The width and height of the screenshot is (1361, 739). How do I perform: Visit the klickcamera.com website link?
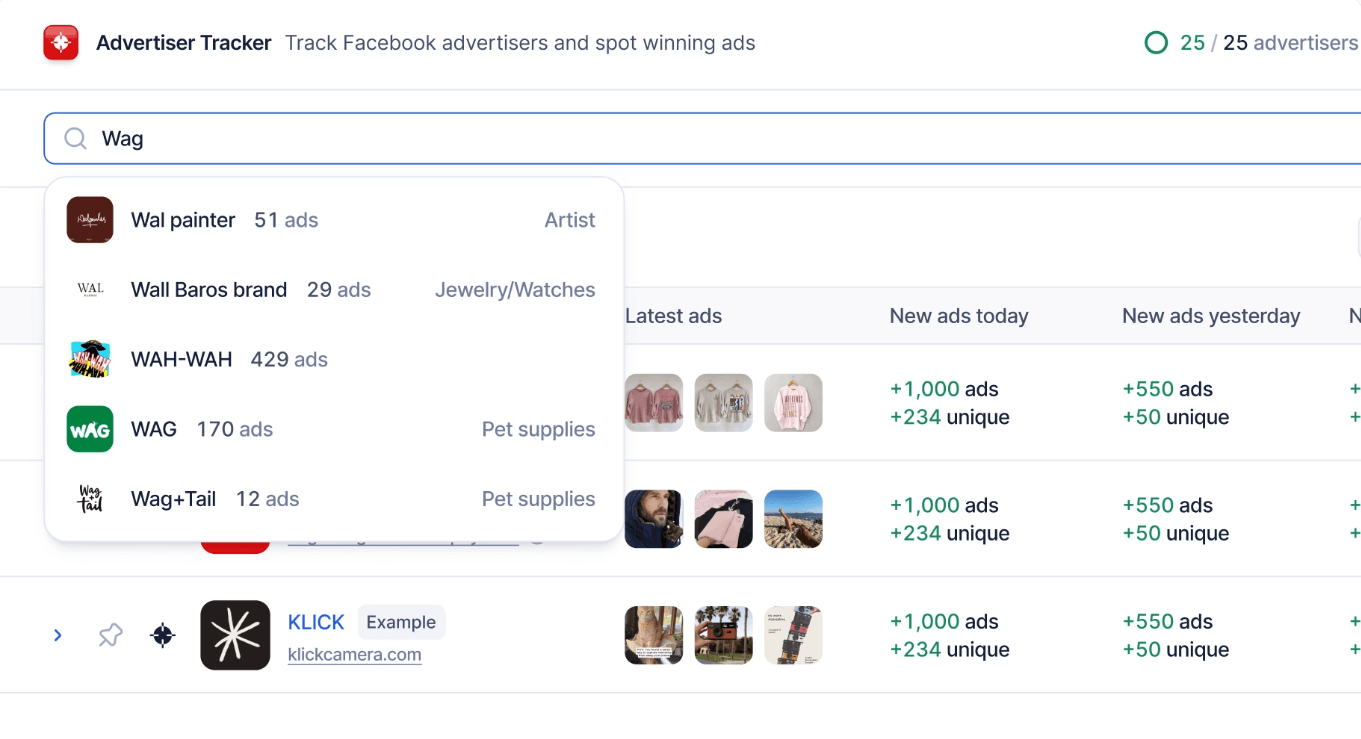[354, 655]
